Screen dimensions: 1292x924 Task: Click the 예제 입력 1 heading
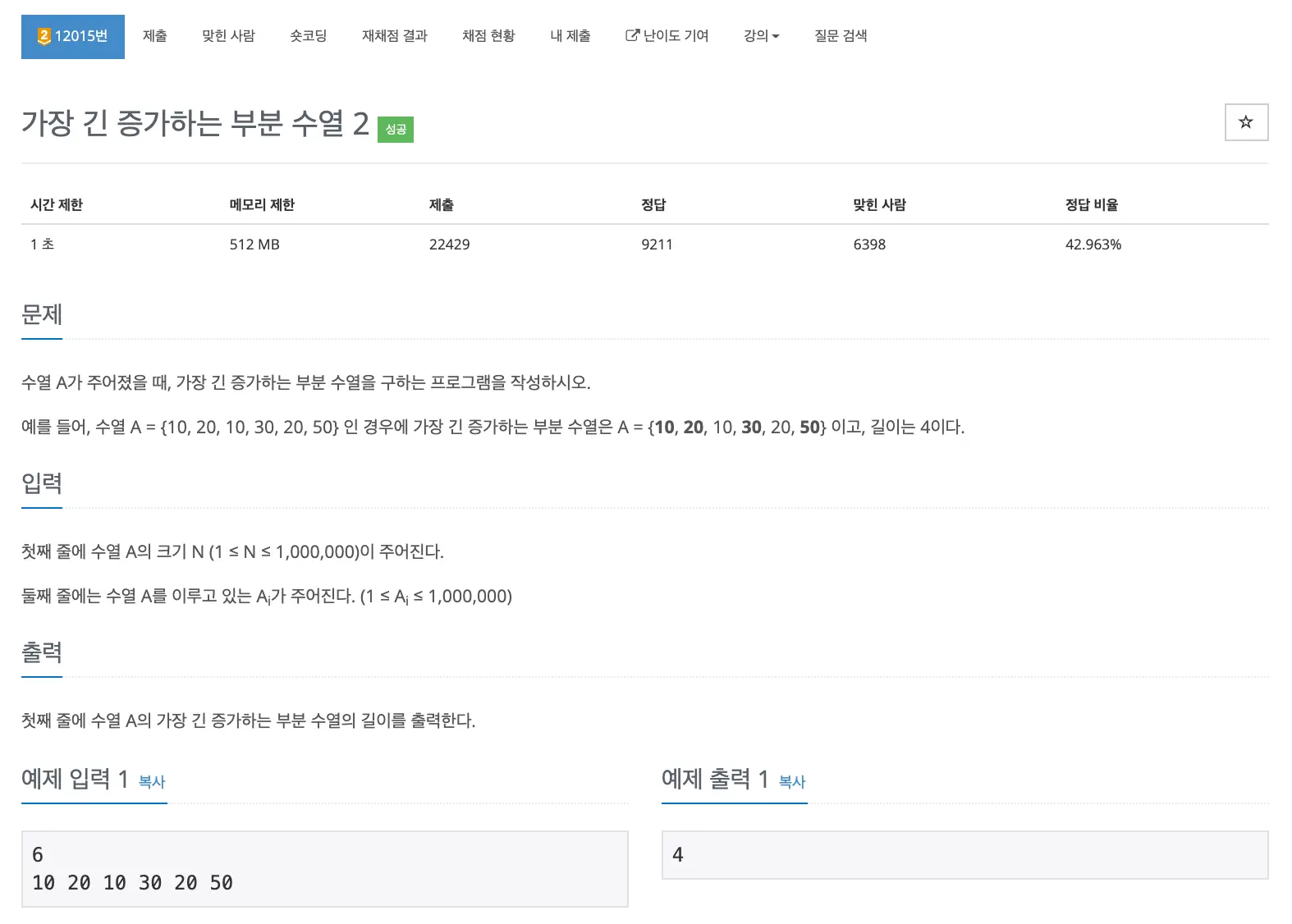75,779
